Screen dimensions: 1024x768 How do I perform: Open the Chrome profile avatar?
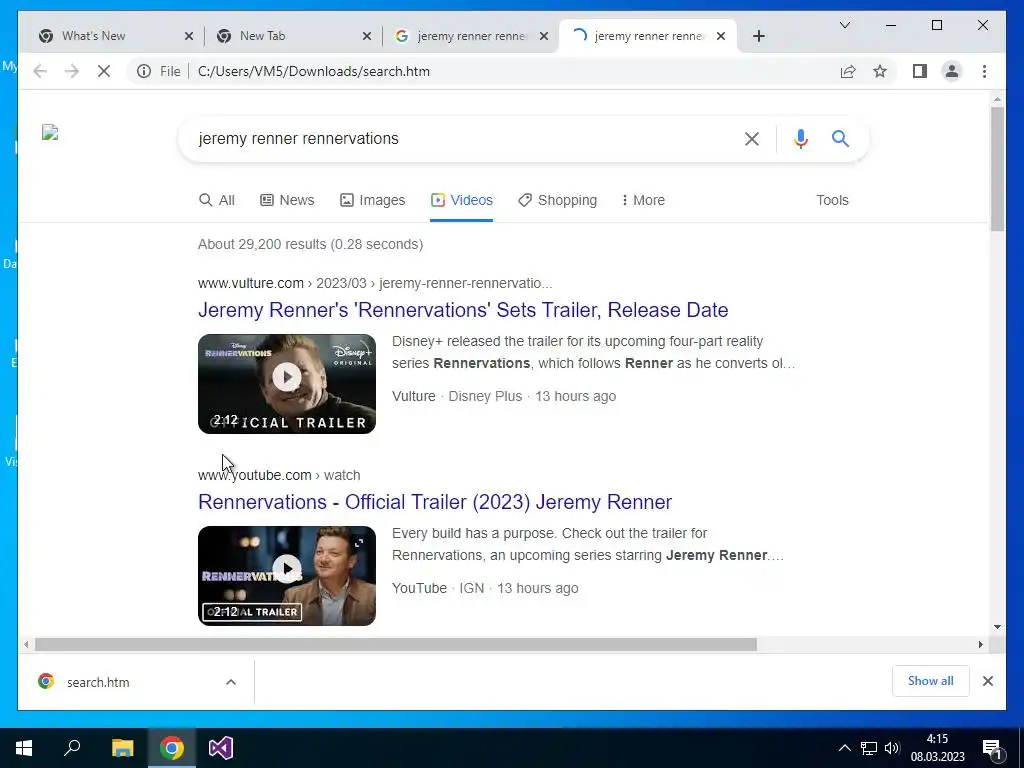click(x=952, y=71)
